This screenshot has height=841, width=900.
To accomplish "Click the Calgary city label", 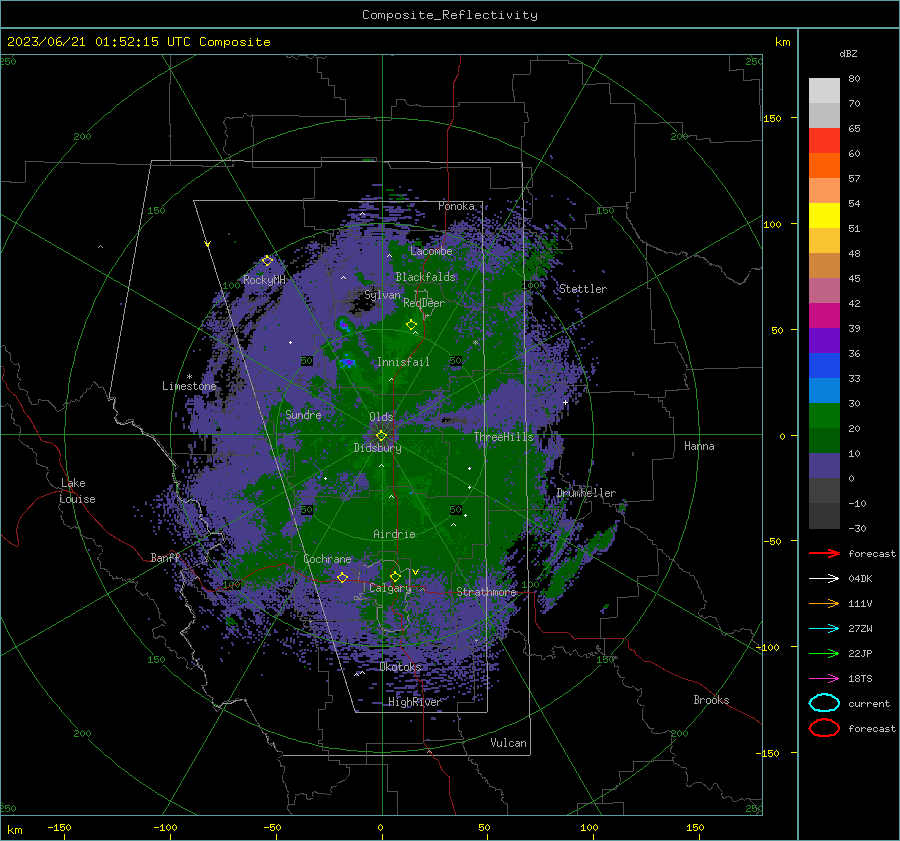I will tap(390, 588).
